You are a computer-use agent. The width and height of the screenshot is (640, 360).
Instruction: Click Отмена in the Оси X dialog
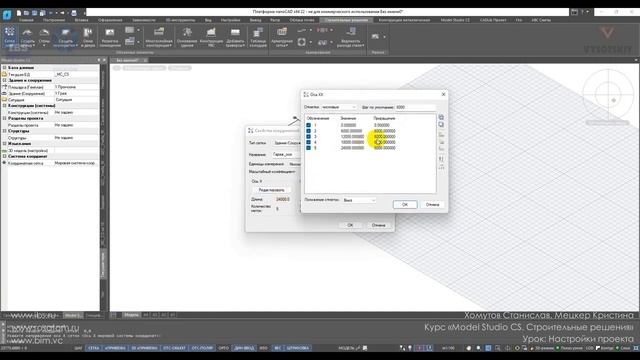[x=432, y=204]
